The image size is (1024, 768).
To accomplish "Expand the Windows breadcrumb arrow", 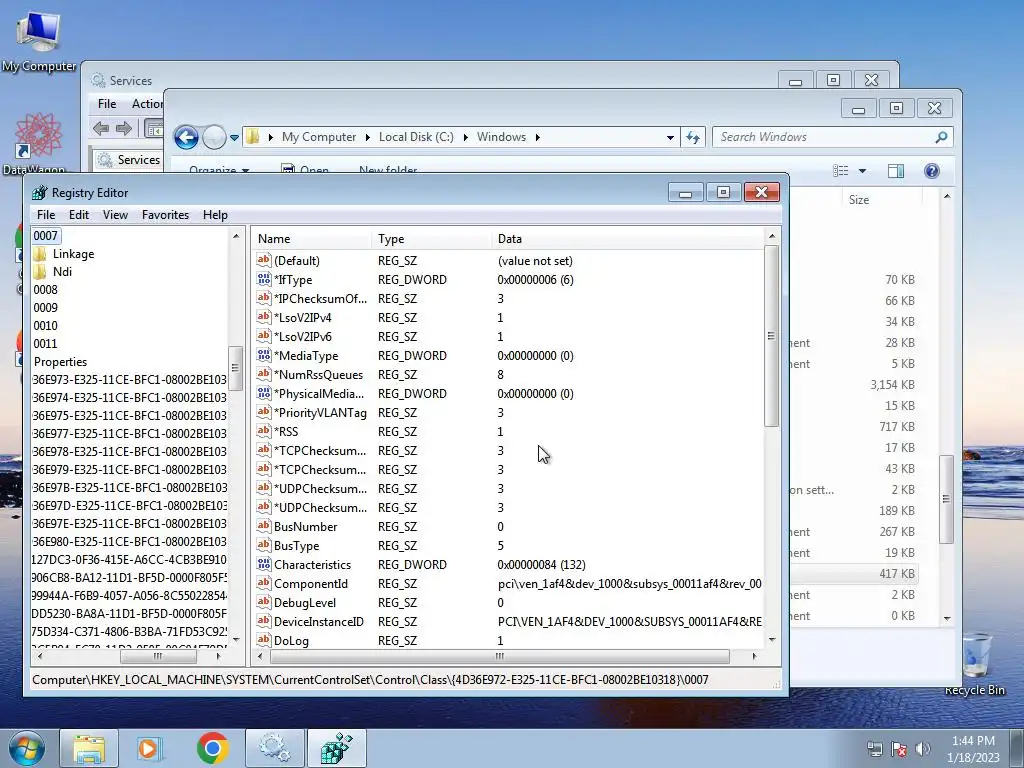I will (x=537, y=137).
